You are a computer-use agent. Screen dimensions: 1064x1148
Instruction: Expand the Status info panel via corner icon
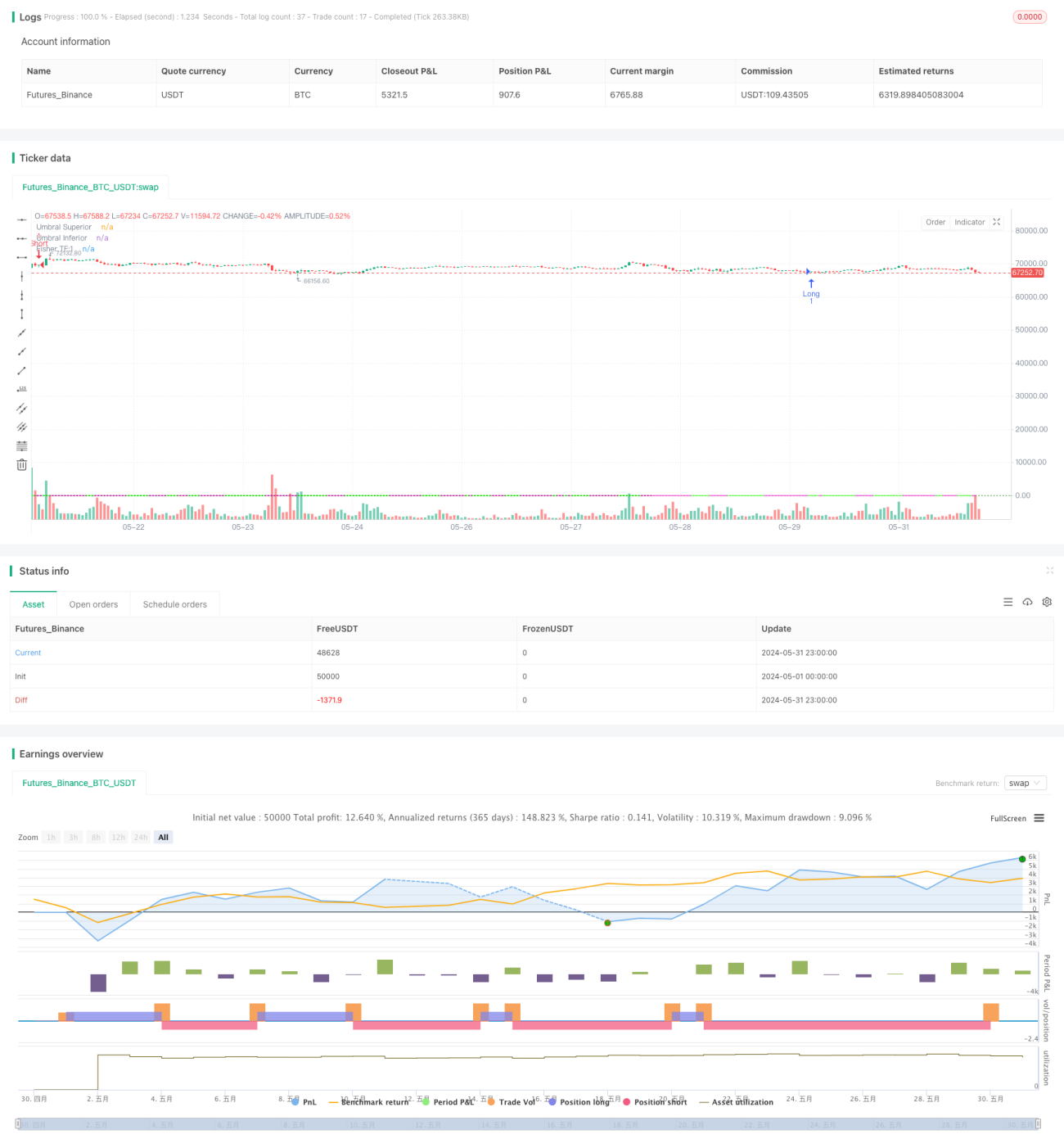pyautogui.click(x=1049, y=570)
